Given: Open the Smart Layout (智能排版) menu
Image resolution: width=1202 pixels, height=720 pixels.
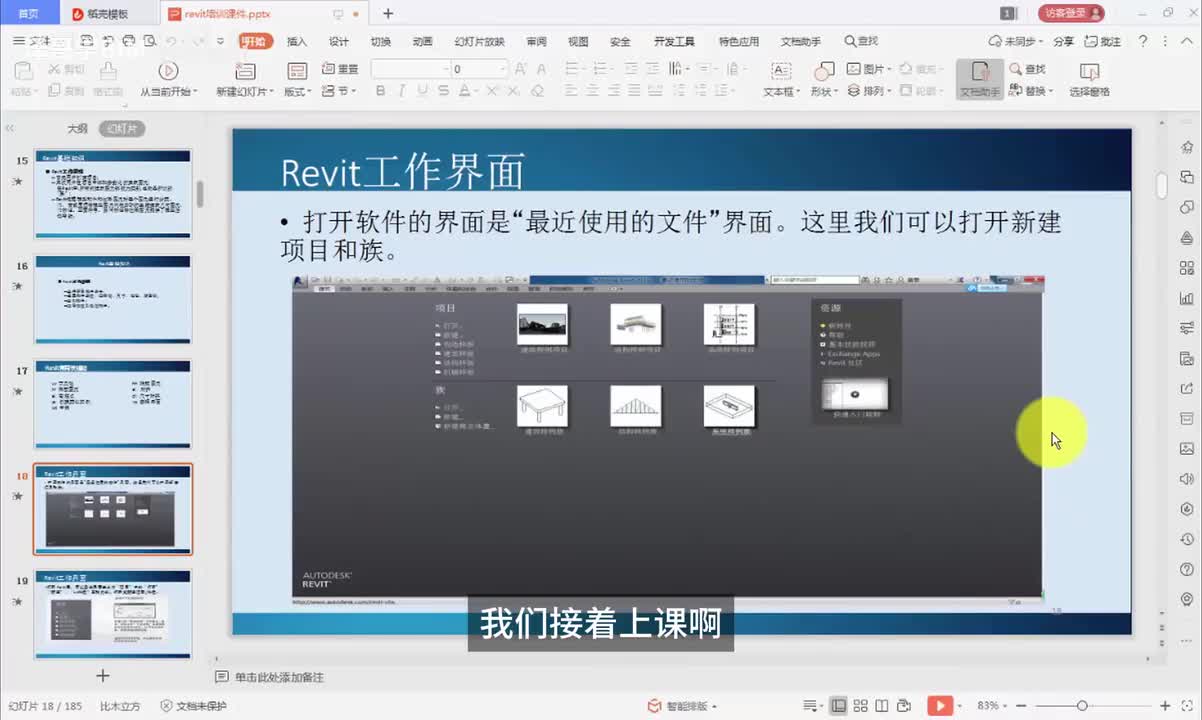Looking at the screenshot, I should (x=682, y=706).
